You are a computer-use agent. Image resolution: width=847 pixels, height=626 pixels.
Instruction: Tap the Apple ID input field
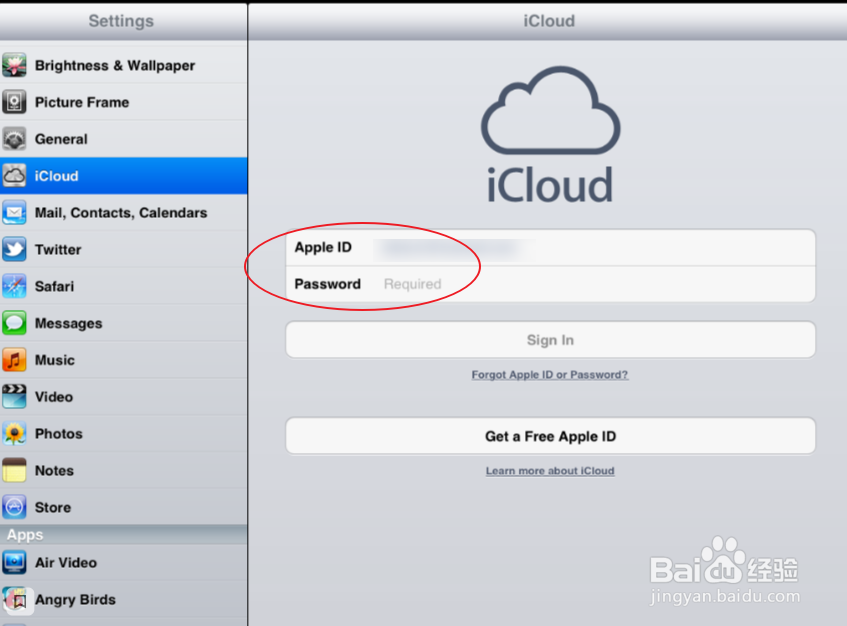550,247
